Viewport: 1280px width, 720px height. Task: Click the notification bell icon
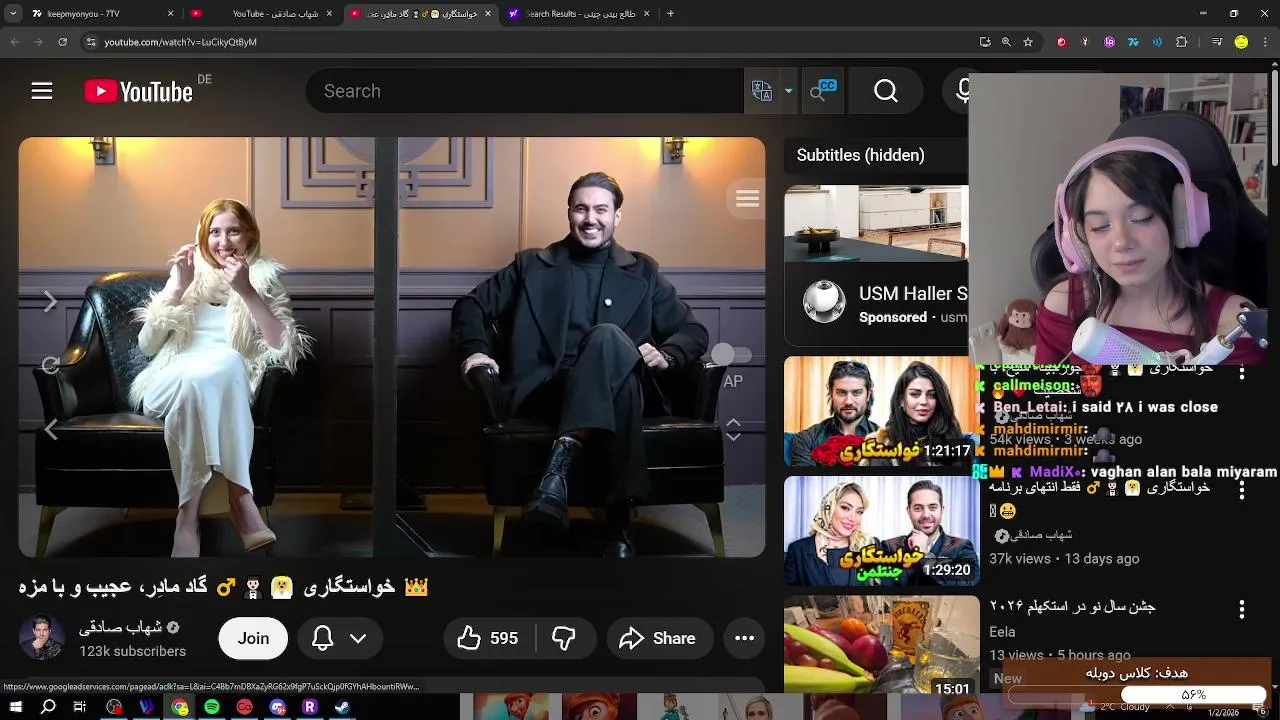[x=322, y=638]
